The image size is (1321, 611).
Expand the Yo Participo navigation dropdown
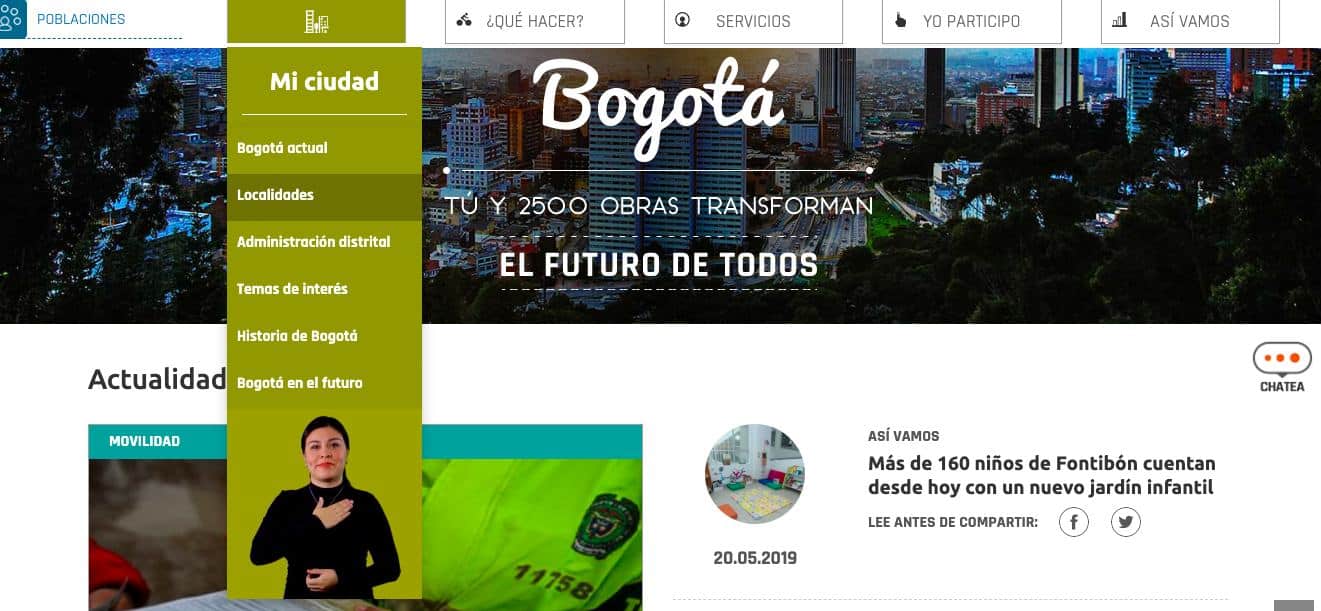coord(972,21)
